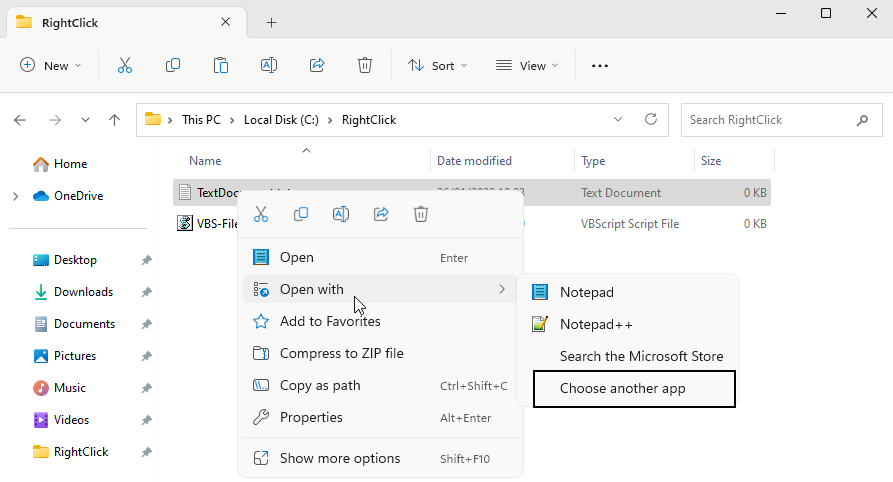Select Notepad++ from Open with submenu
The width and height of the screenshot is (893, 482).
point(596,324)
